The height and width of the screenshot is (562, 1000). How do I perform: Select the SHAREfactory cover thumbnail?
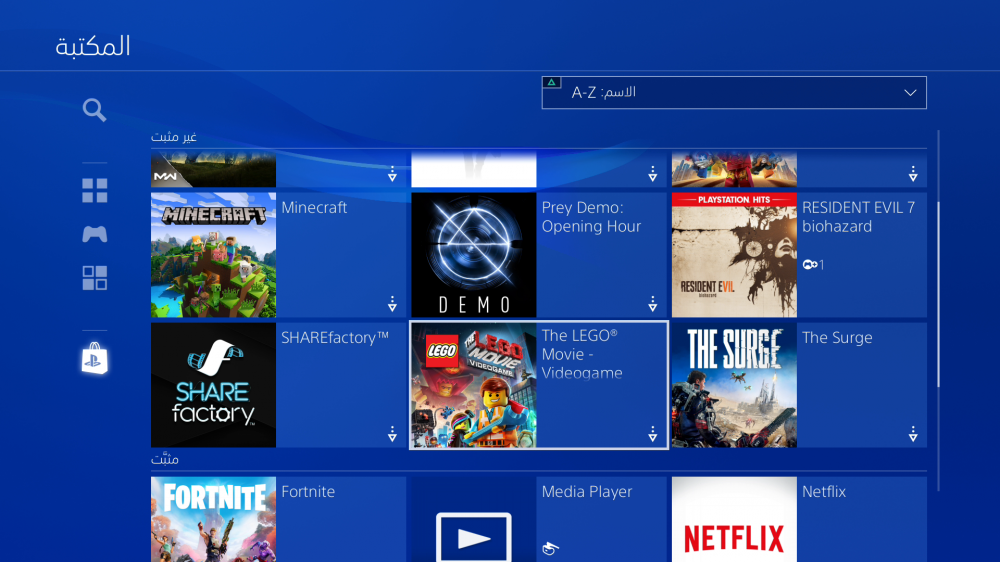214,385
